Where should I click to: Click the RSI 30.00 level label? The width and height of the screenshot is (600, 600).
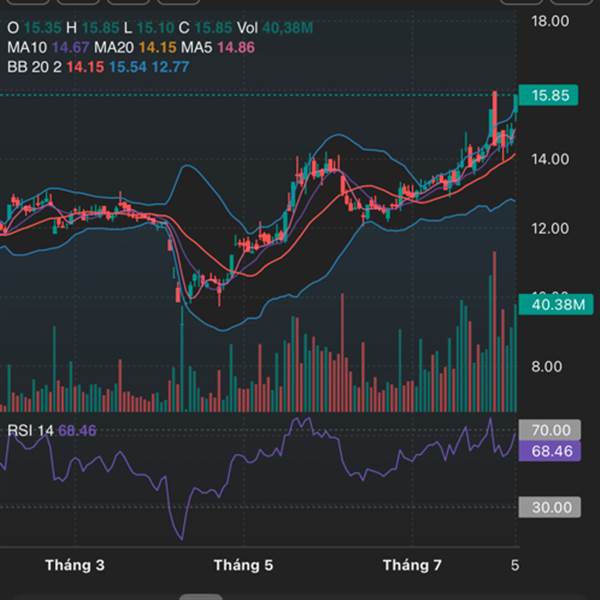click(549, 507)
